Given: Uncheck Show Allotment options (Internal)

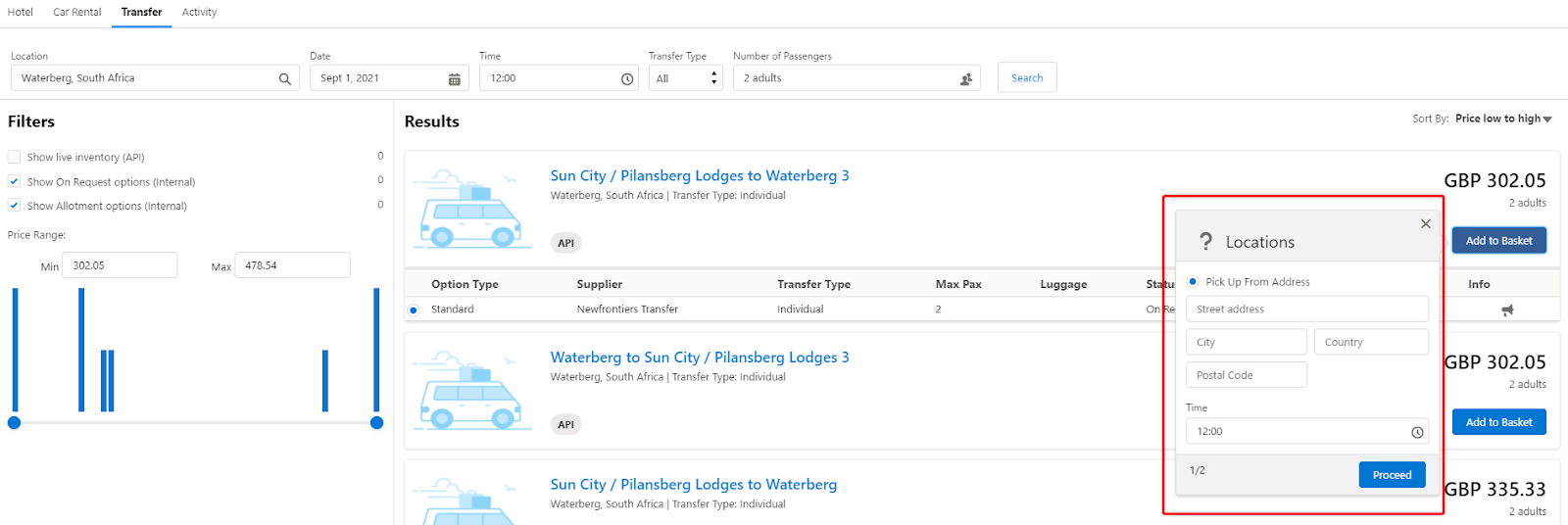Looking at the screenshot, I should [x=14, y=206].
